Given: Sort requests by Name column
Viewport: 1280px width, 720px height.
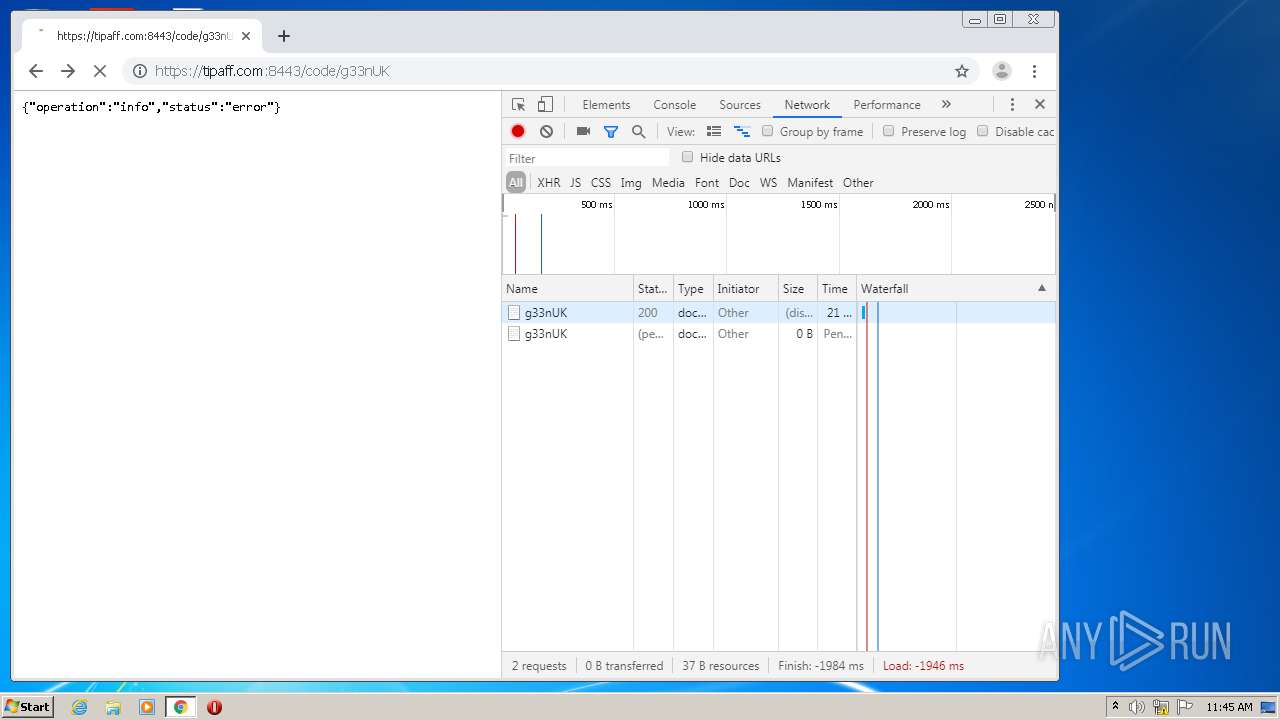Looking at the screenshot, I should [568, 288].
